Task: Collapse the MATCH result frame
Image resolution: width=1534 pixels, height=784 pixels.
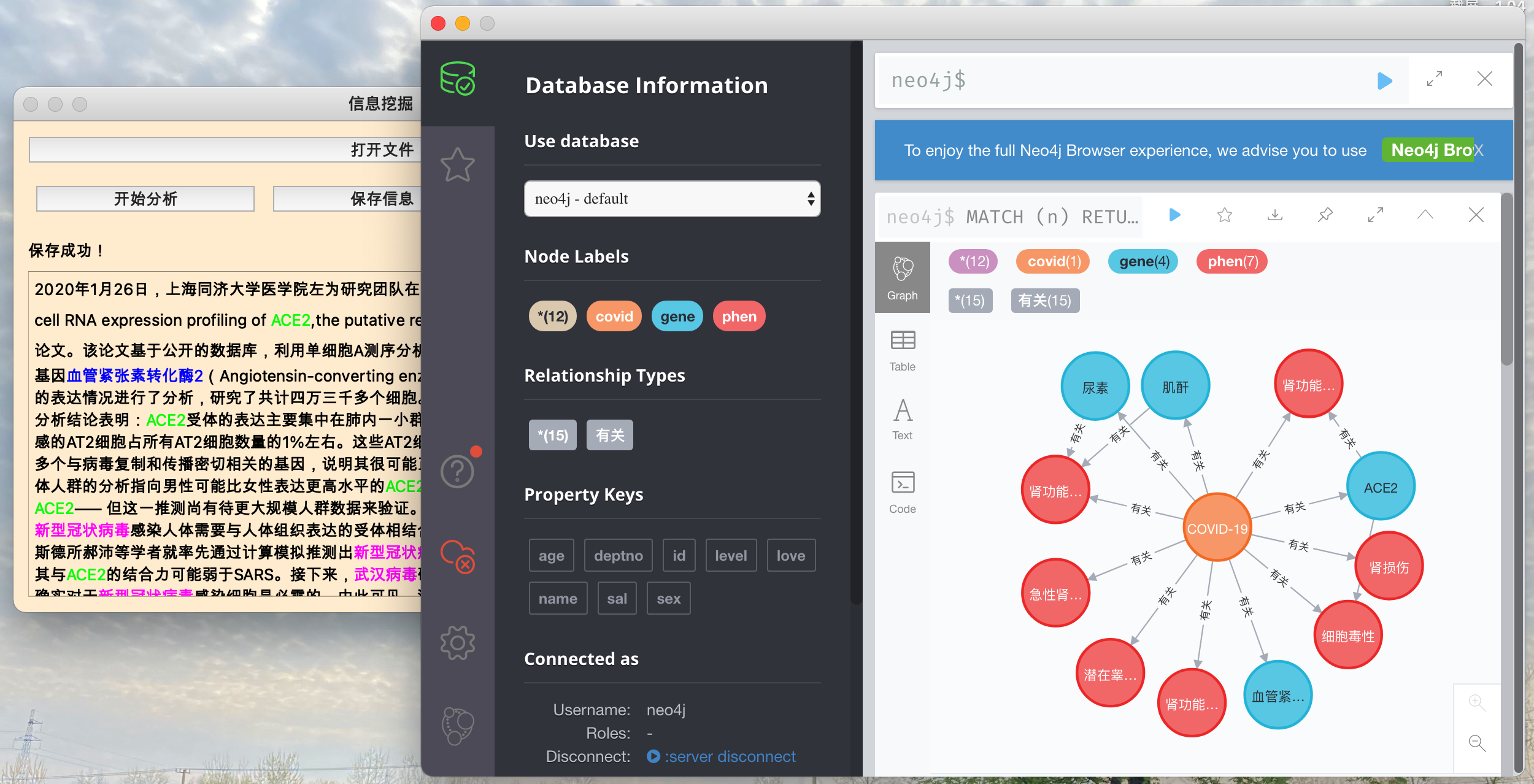Action: click(1425, 215)
